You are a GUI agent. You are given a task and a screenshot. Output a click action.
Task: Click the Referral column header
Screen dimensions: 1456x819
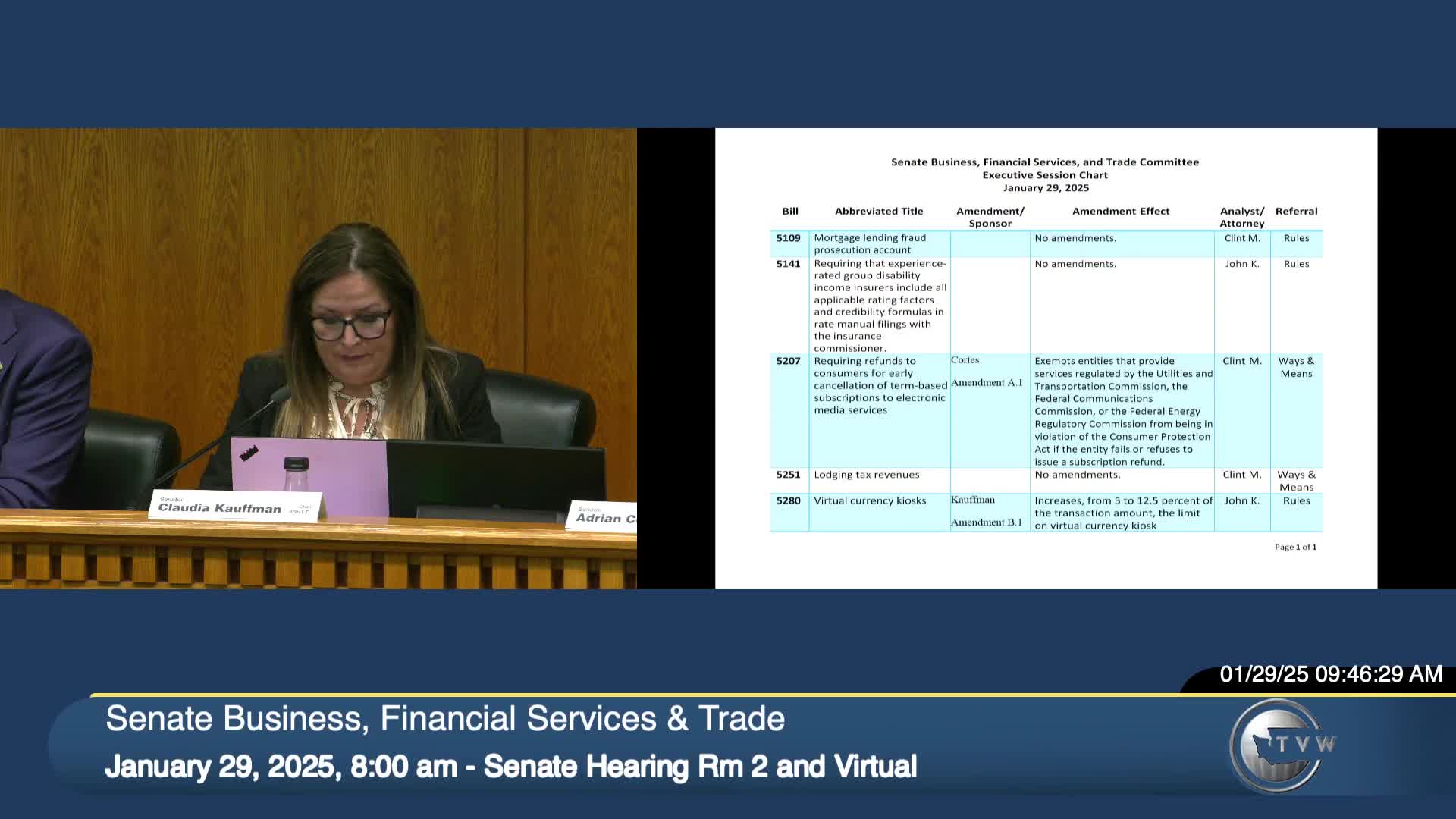(x=1296, y=212)
